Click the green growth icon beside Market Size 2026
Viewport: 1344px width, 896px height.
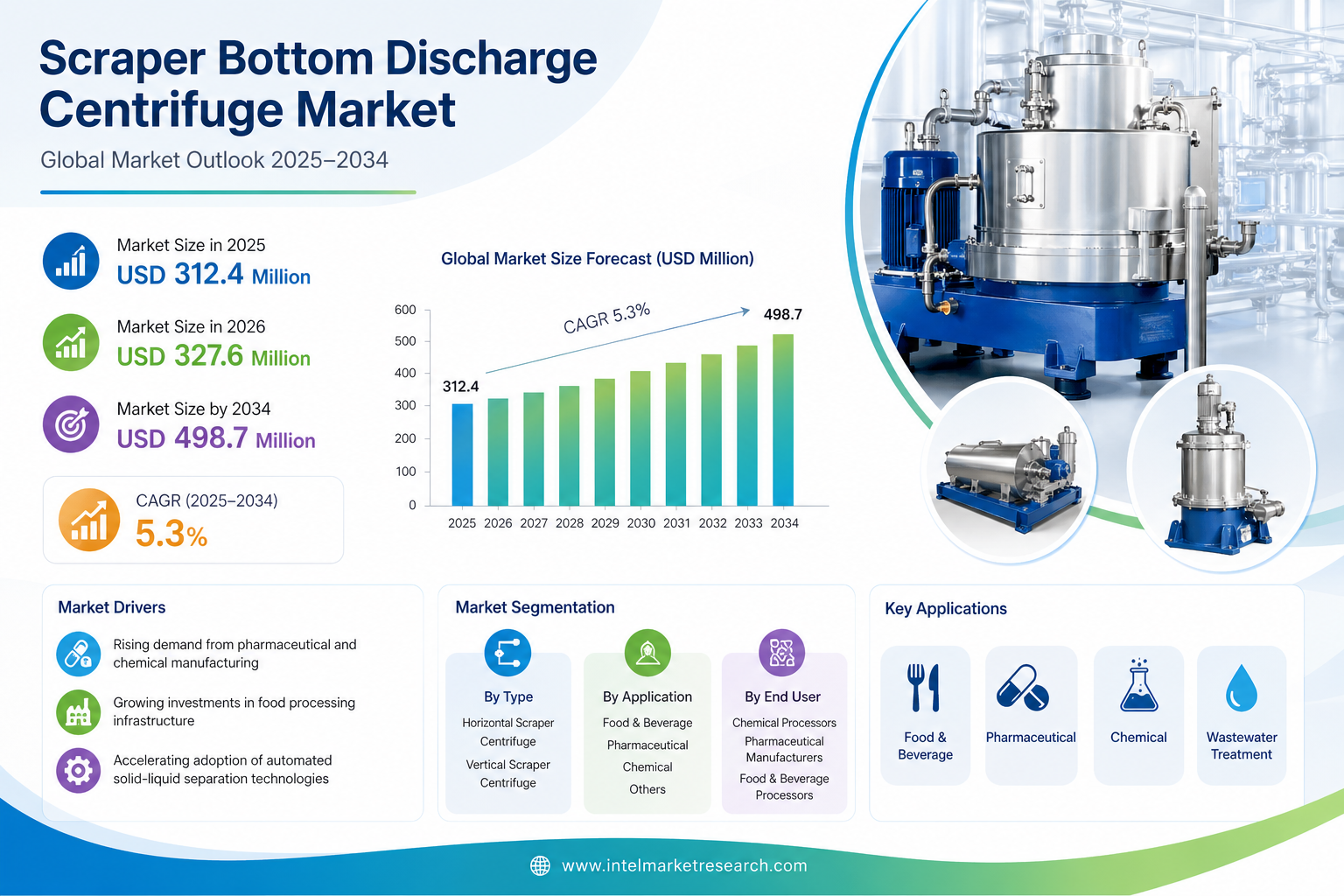71,342
